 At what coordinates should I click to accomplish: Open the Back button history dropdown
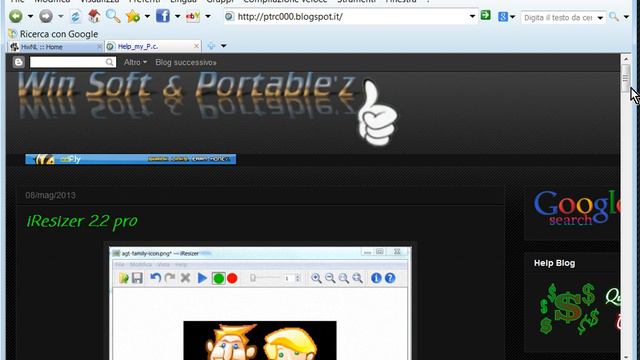coord(30,16)
